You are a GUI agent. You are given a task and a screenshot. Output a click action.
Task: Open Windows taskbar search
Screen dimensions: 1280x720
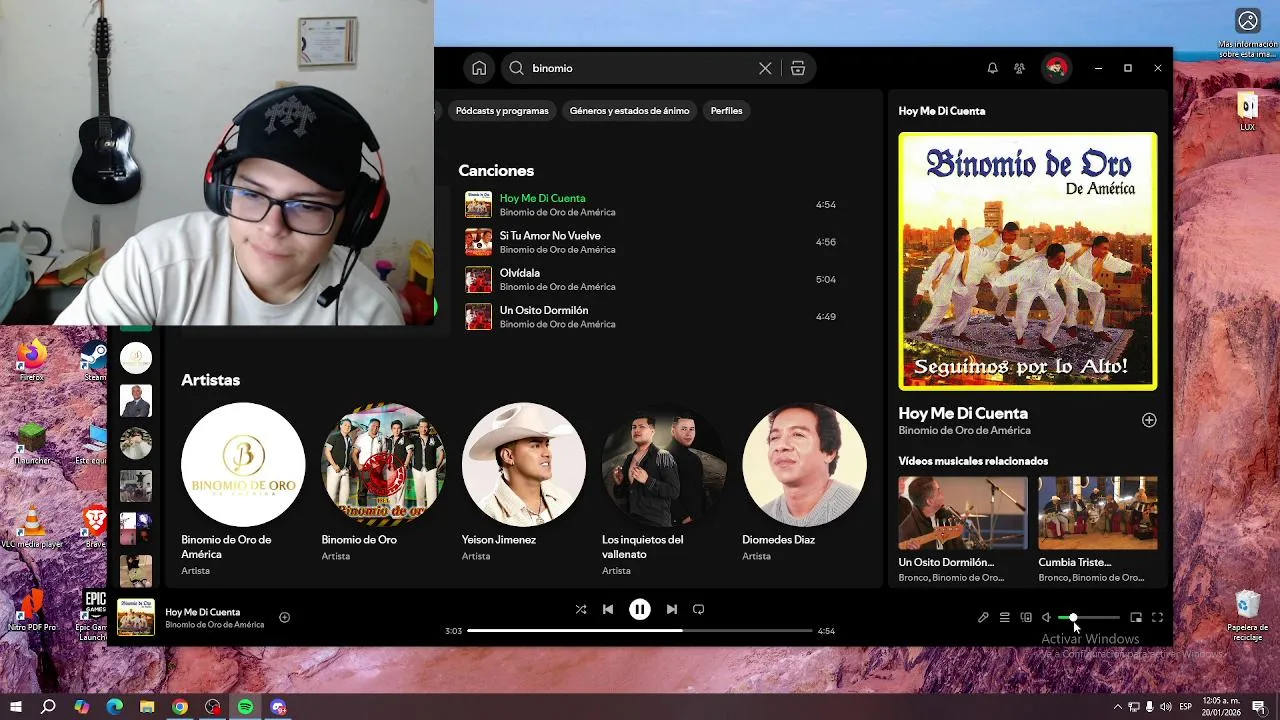[48, 707]
